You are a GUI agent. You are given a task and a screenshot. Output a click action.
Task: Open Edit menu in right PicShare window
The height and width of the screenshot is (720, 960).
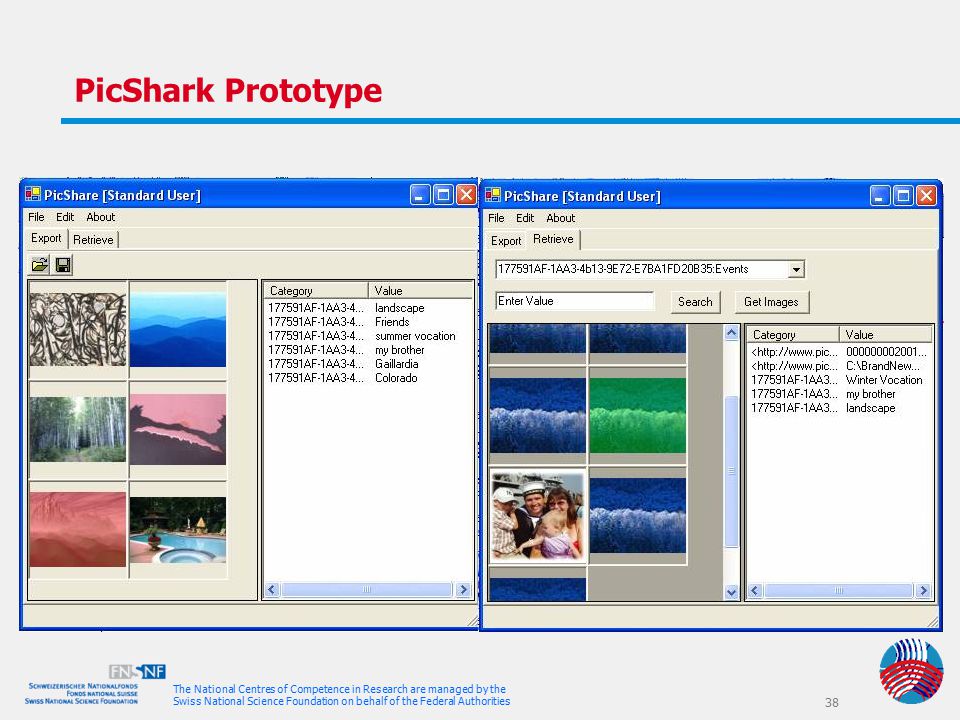(x=525, y=218)
